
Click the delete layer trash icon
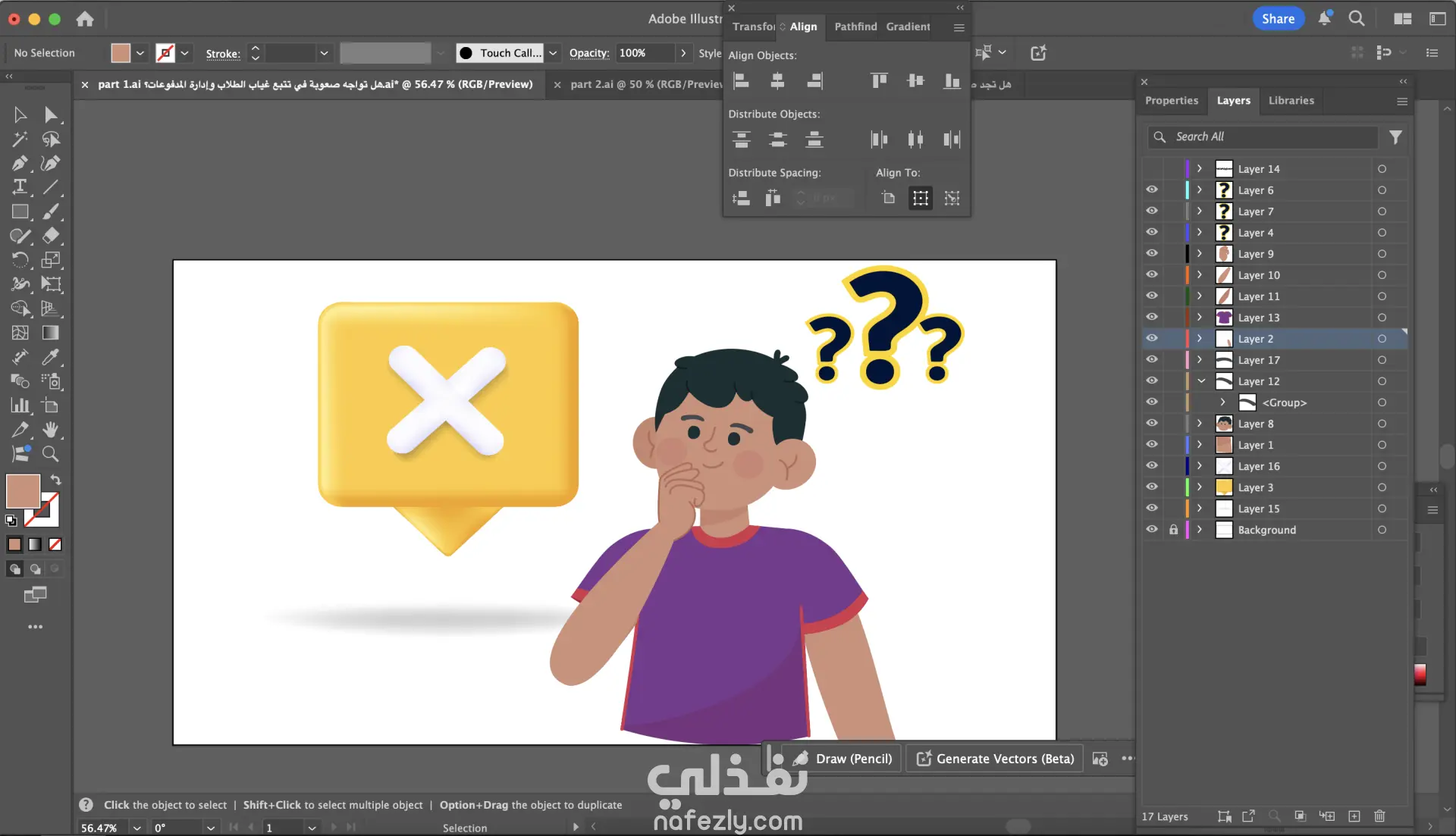click(x=1379, y=816)
